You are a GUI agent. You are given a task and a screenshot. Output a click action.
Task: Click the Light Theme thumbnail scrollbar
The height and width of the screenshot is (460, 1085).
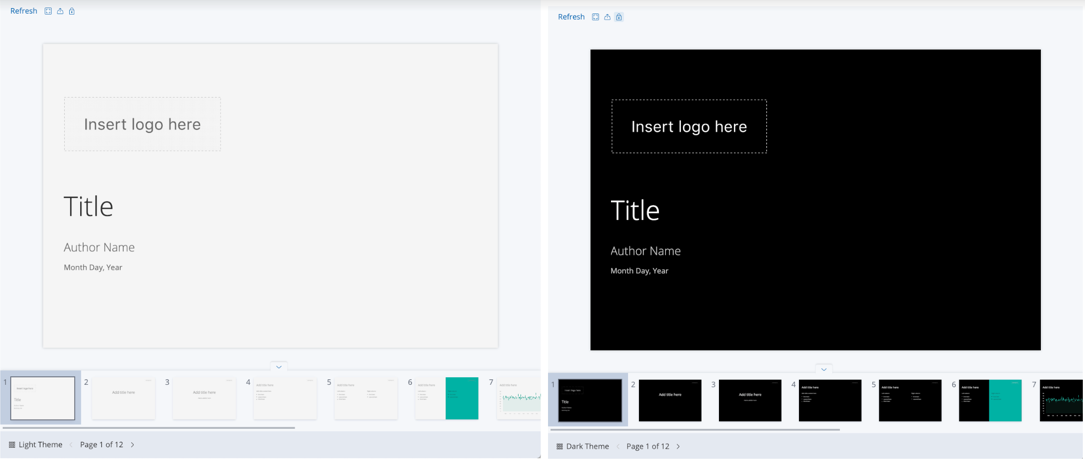pos(150,428)
